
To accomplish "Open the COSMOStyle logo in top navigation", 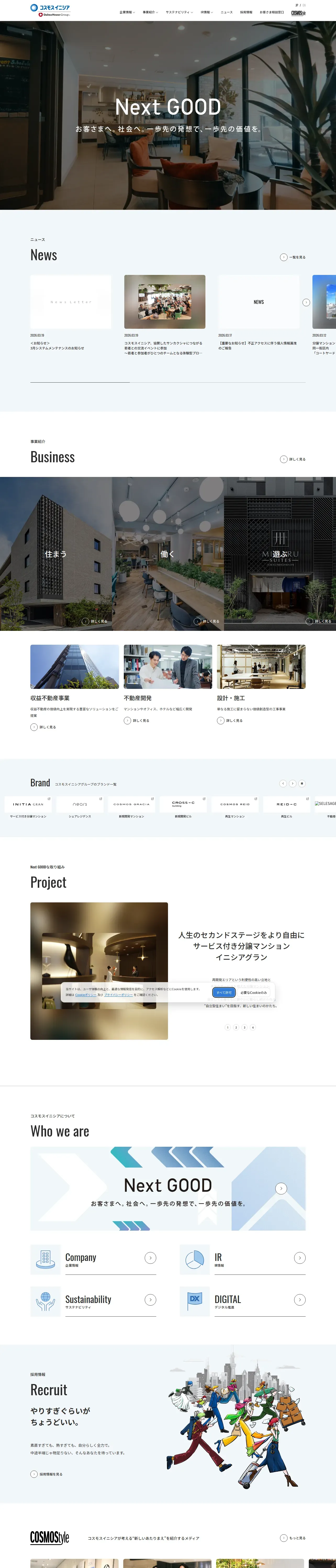I will click(298, 13).
